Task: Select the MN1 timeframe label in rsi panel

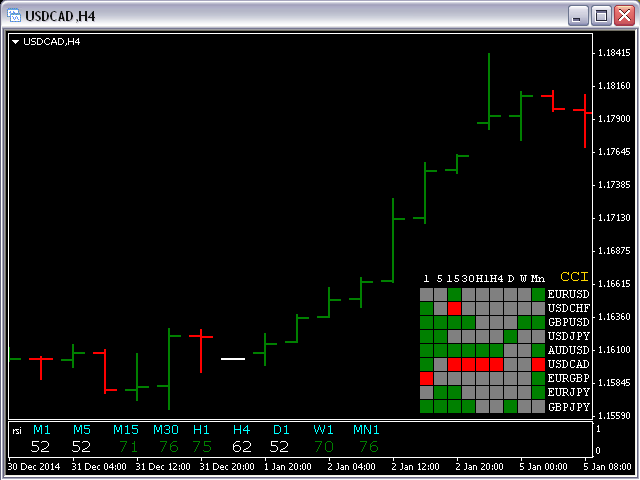Action: [x=366, y=429]
